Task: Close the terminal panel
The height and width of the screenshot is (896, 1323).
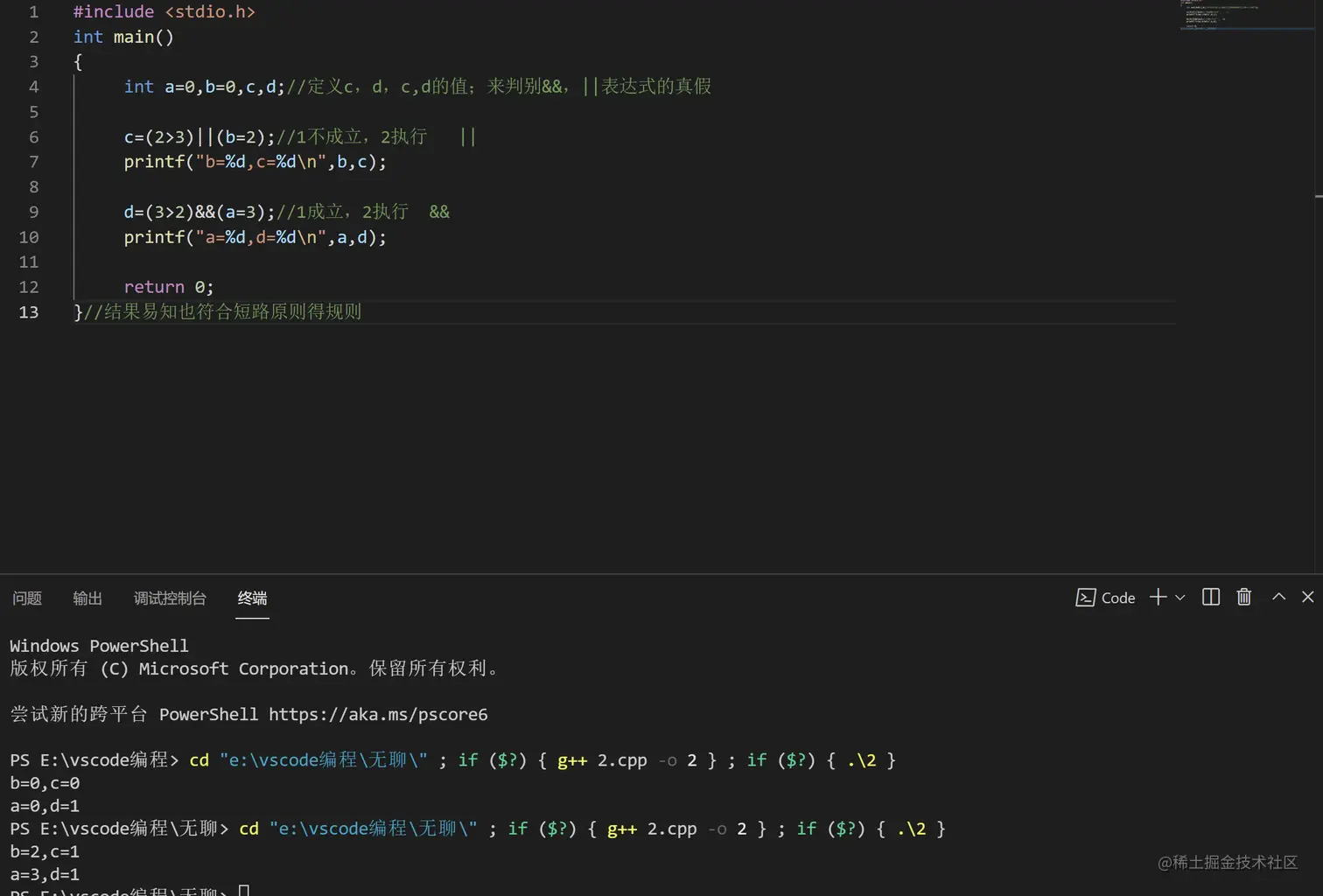Action: (x=1308, y=597)
